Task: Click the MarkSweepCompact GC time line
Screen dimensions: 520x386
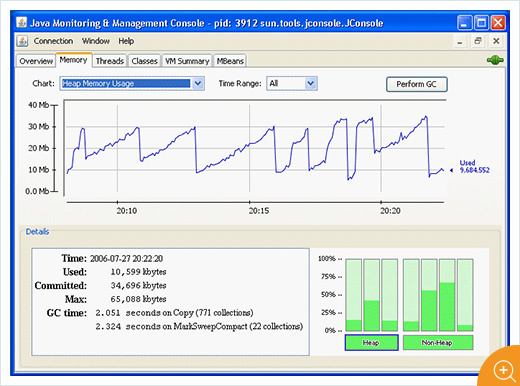Action: [199, 326]
